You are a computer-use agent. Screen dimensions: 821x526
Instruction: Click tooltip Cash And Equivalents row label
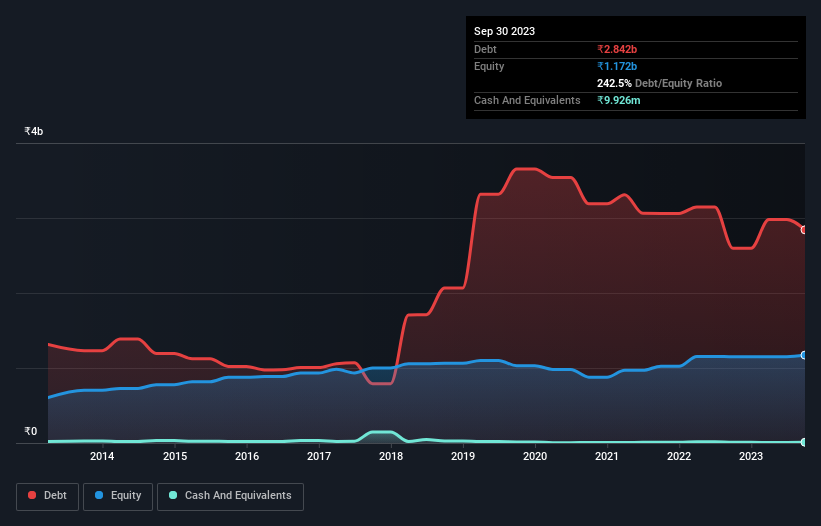(527, 100)
